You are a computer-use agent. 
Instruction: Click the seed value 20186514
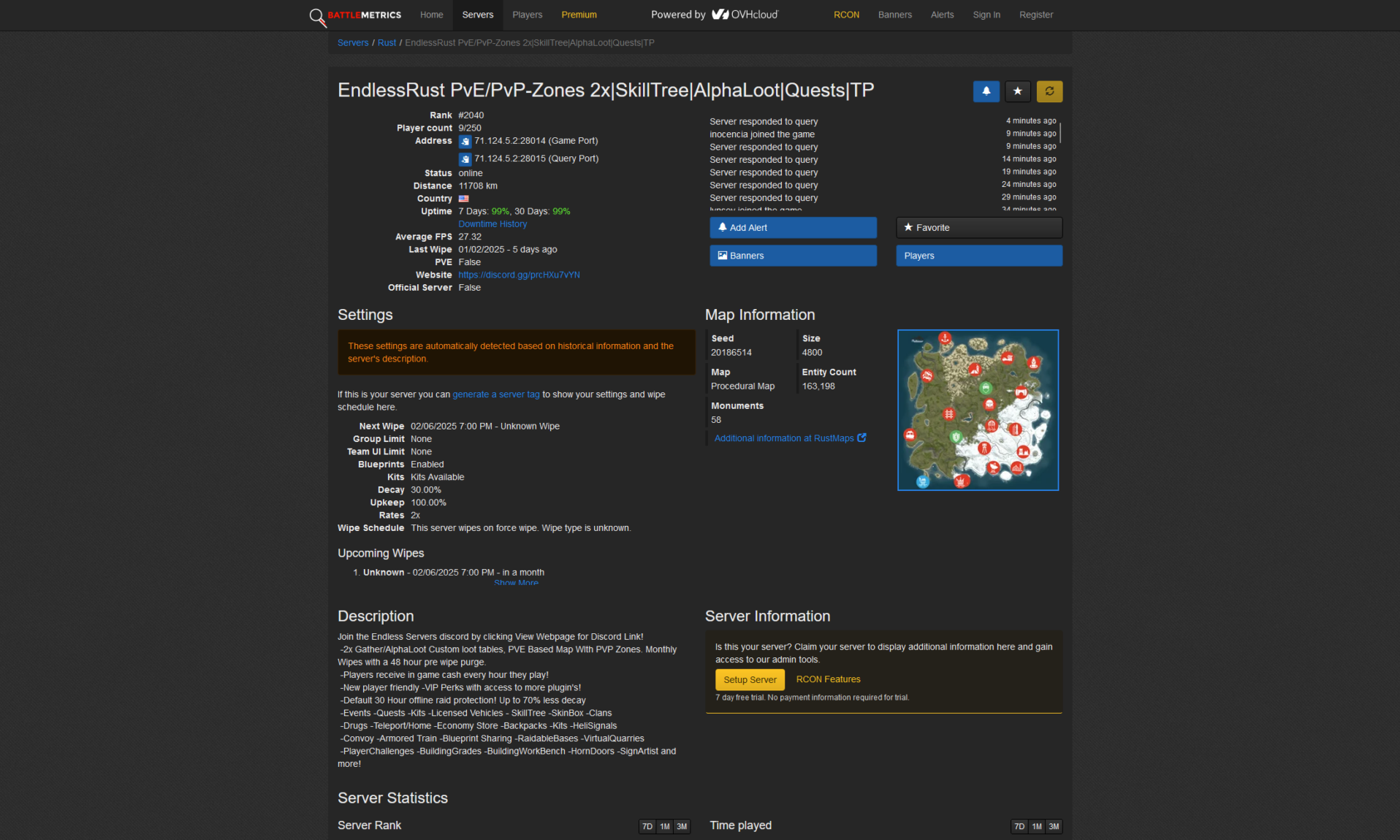point(731,353)
